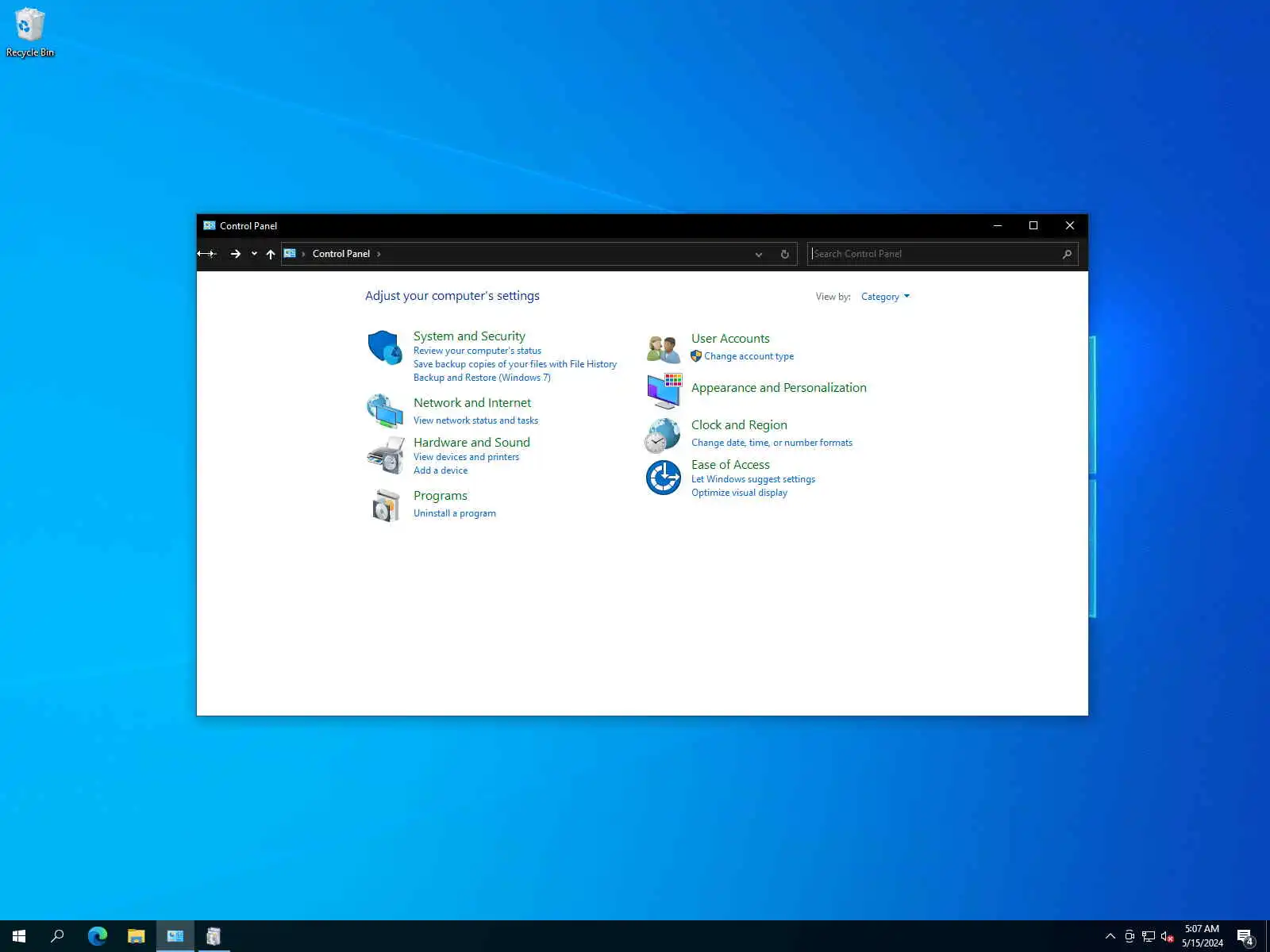
Task: Open the Programs disc icon
Action: 385,505
